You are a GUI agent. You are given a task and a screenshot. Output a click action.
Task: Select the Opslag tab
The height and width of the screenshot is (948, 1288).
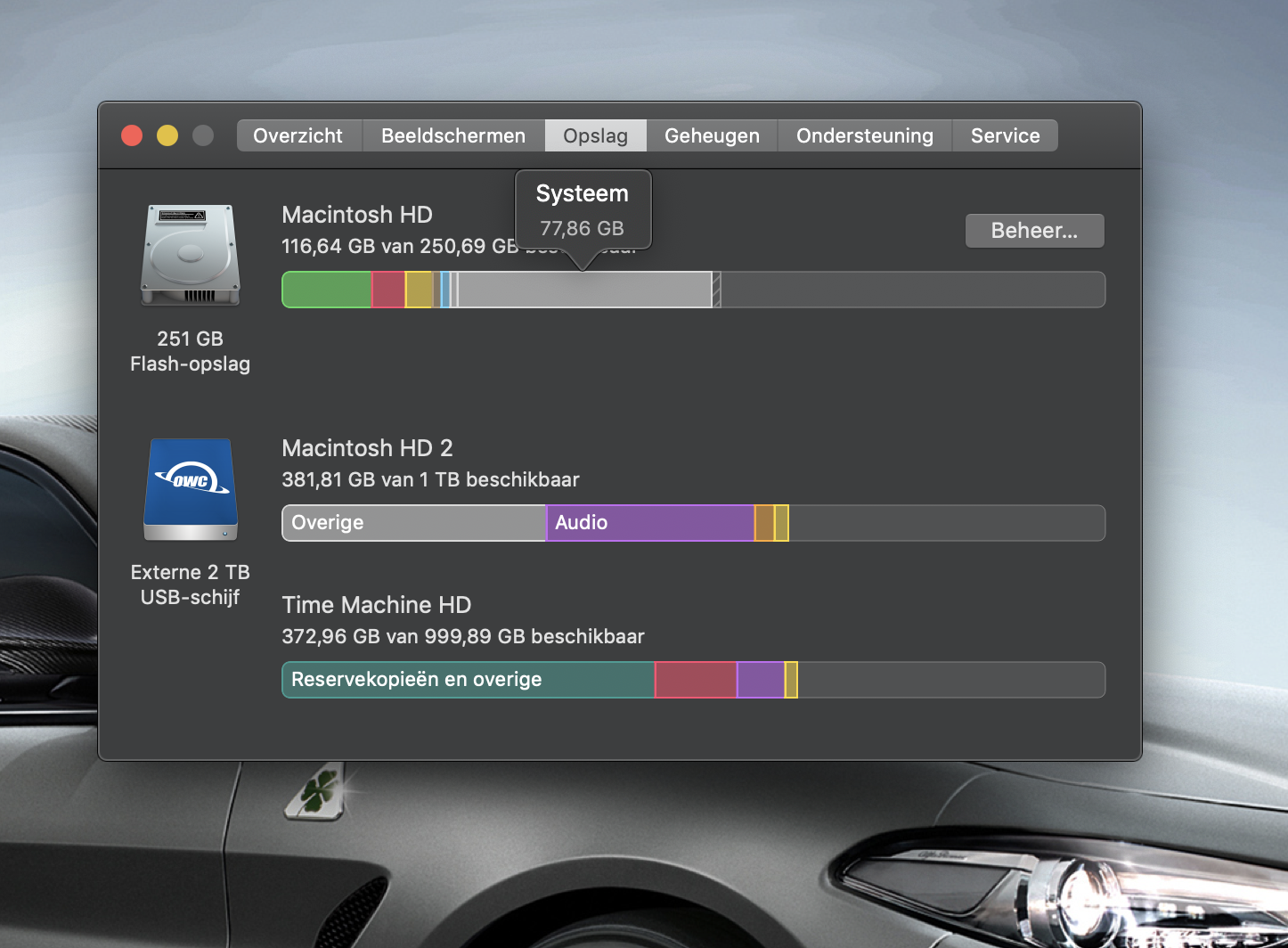[596, 135]
